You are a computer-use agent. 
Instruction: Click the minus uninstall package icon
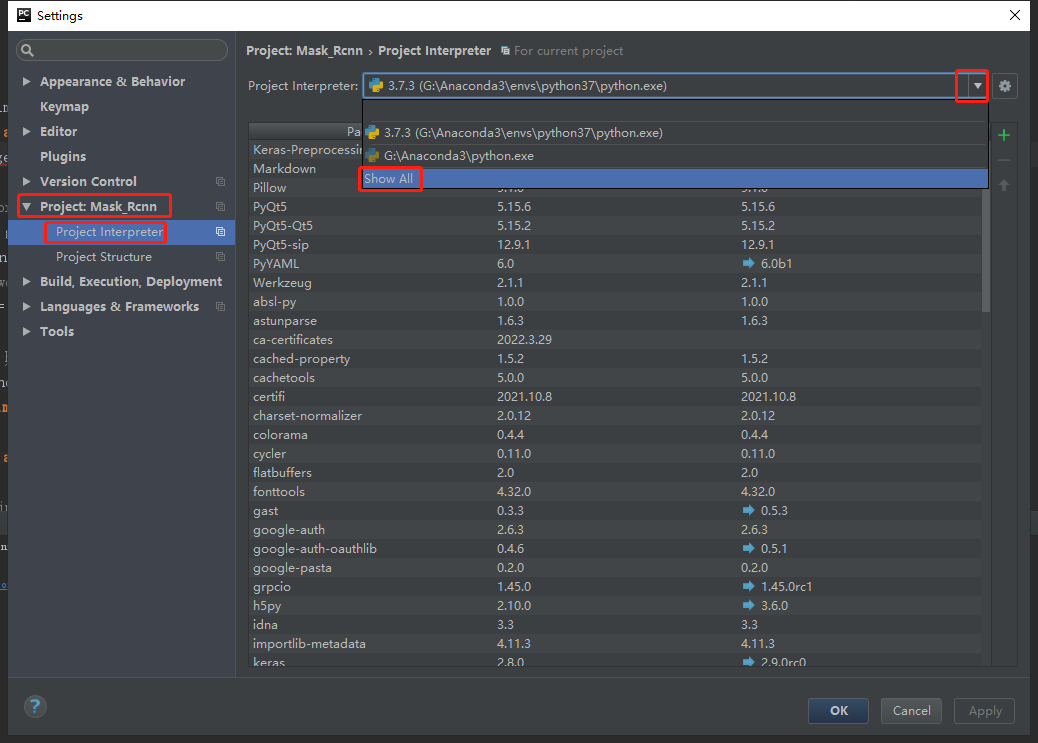pos(1004,160)
